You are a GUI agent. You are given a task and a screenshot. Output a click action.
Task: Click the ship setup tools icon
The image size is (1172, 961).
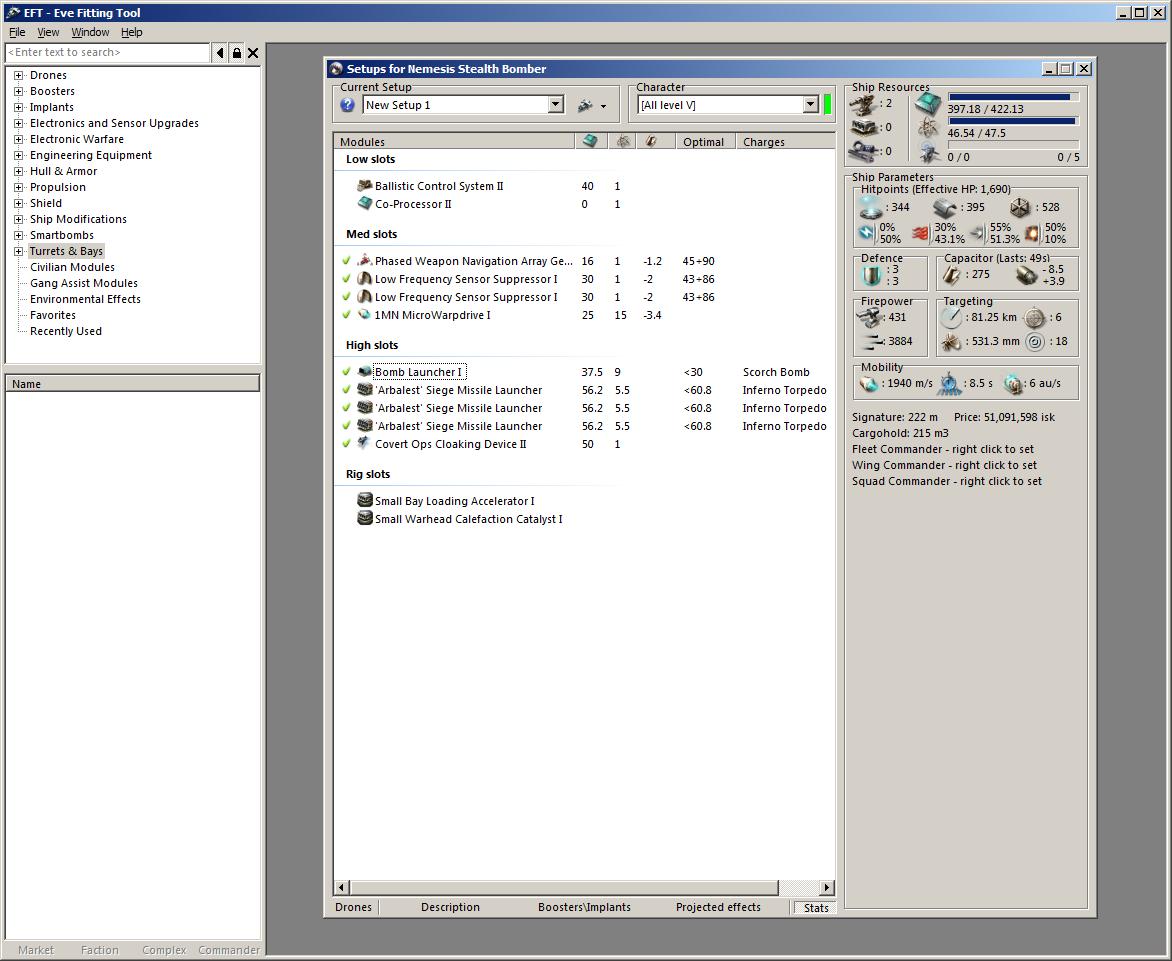[x=585, y=106]
